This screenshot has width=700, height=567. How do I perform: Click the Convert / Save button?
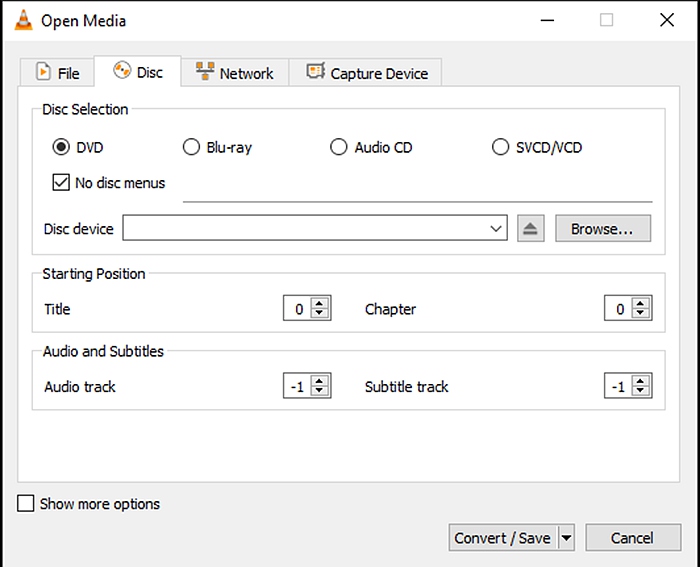[x=503, y=538]
